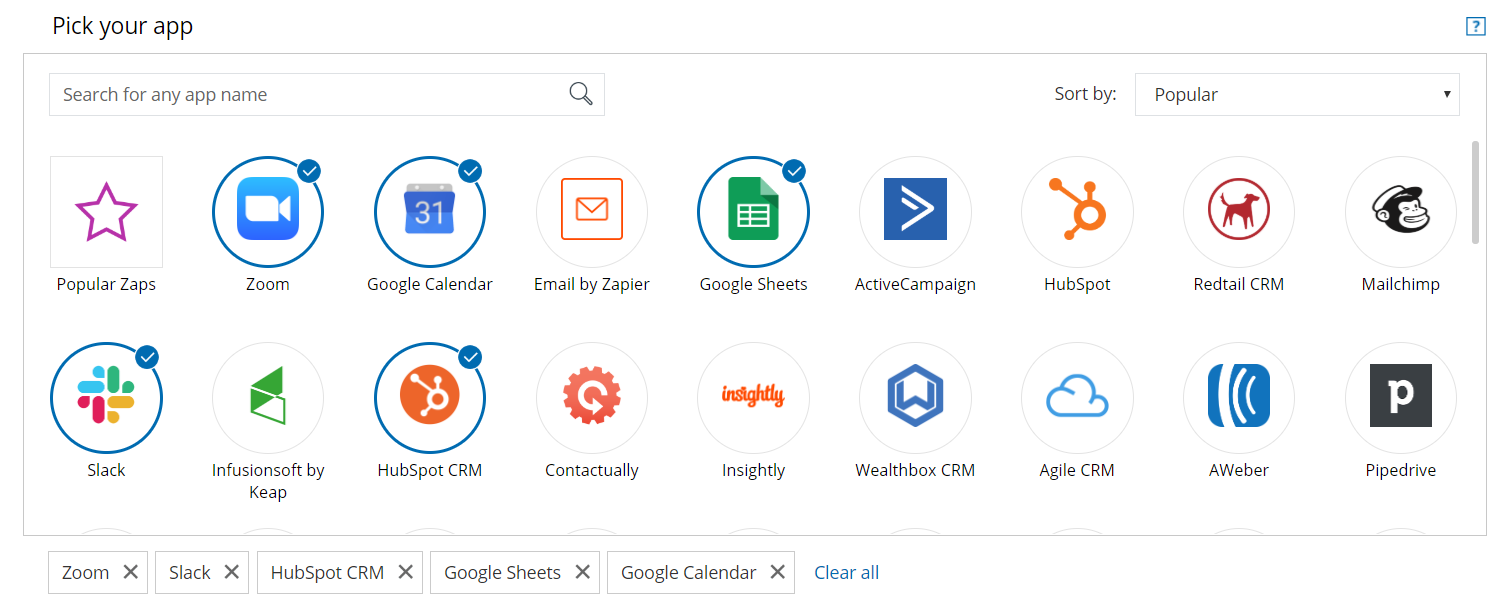
Task: Toggle off the selected Slack app
Action: click(106, 397)
